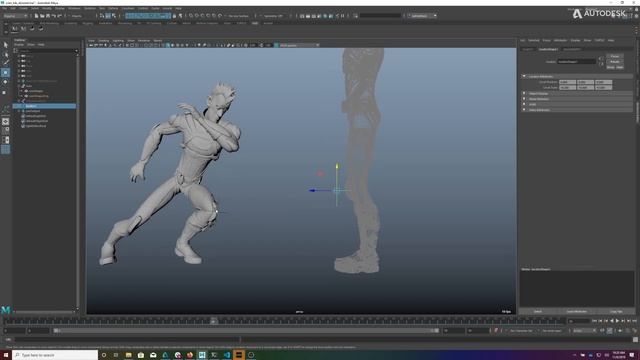Viewport: 640px width, 360px height.
Task: Open the sRGB gamma view transform dropdown
Action: [x=299, y=45]
